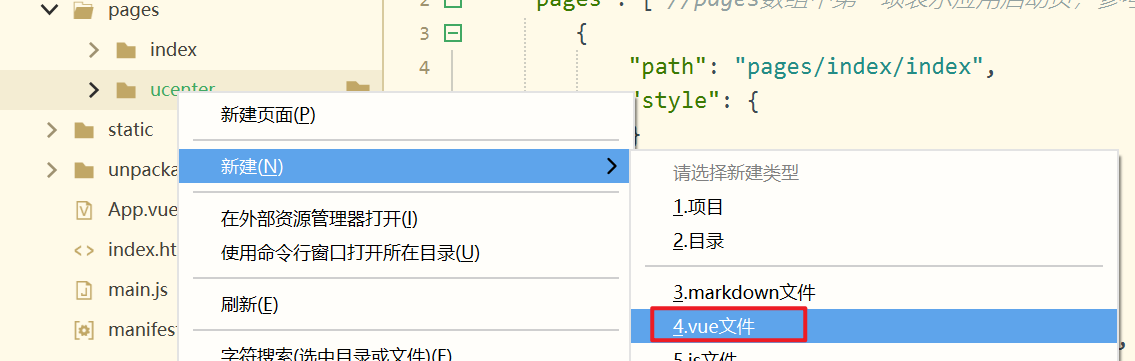Click the main.js file icon

pos(85,291)
